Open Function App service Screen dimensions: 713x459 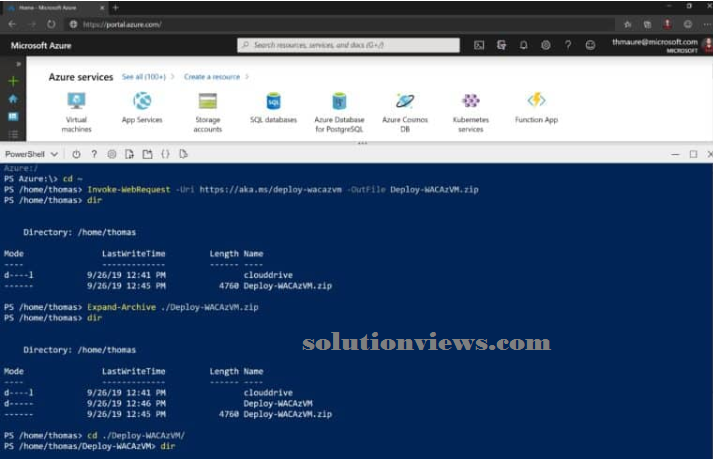pos(536,108)
